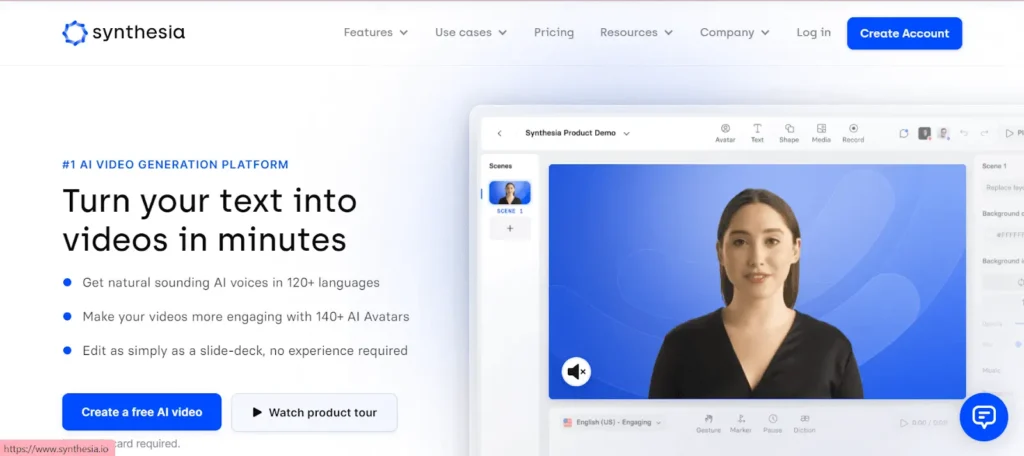Click the comments bubble icon in the editor header
This screenshot has height=456, width=1024.
[x=904, y=133]
